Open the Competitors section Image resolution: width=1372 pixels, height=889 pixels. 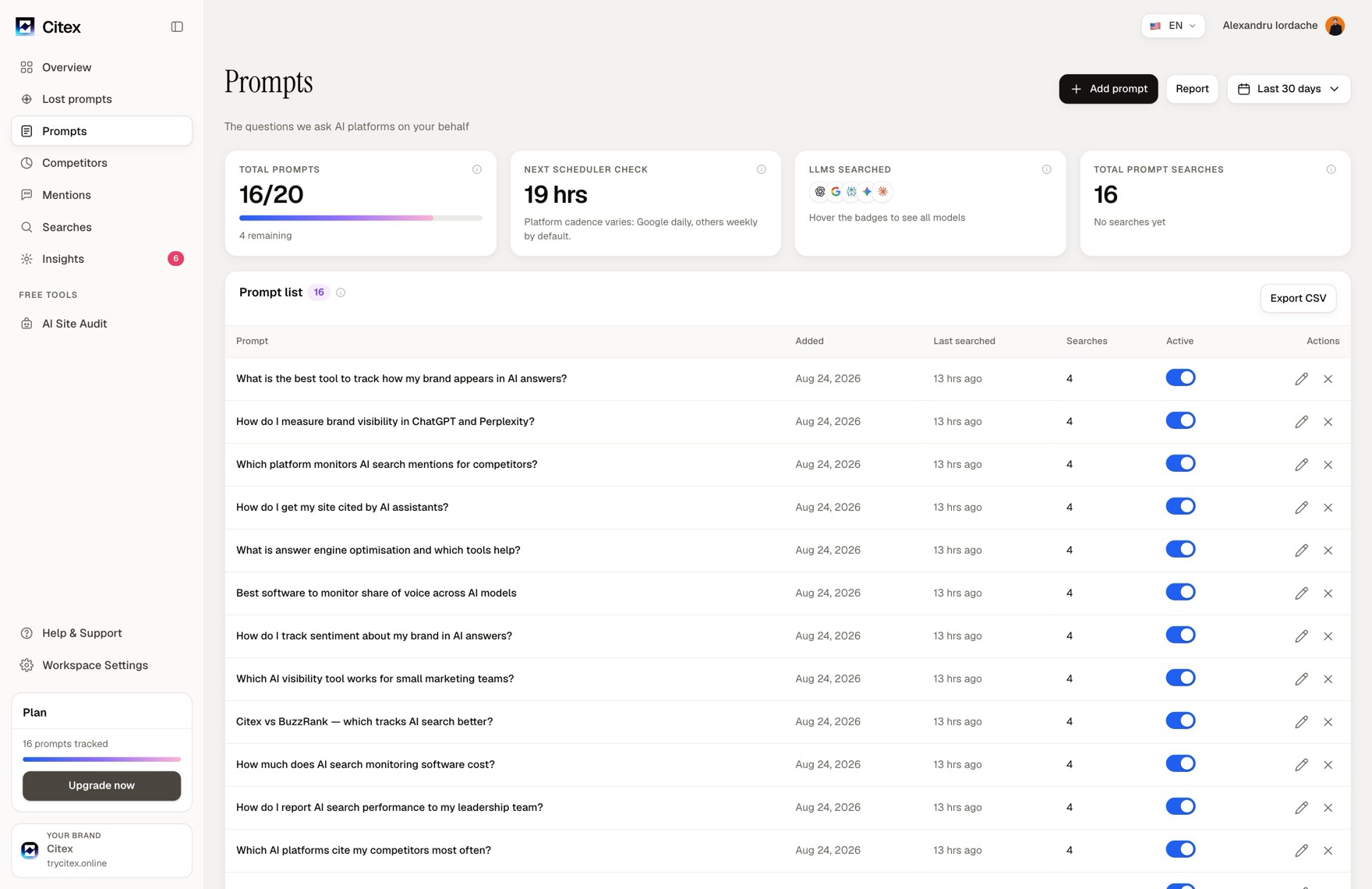[101, 163]
